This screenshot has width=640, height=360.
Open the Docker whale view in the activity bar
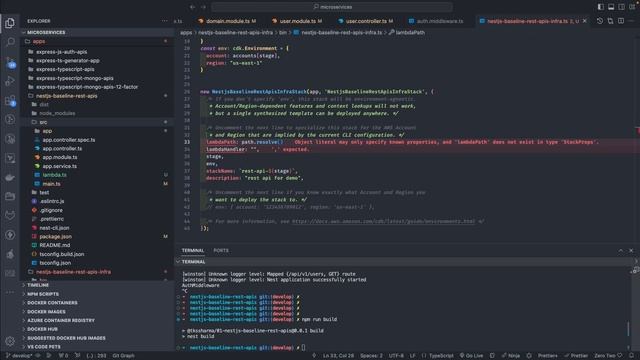tap(10, 178)
